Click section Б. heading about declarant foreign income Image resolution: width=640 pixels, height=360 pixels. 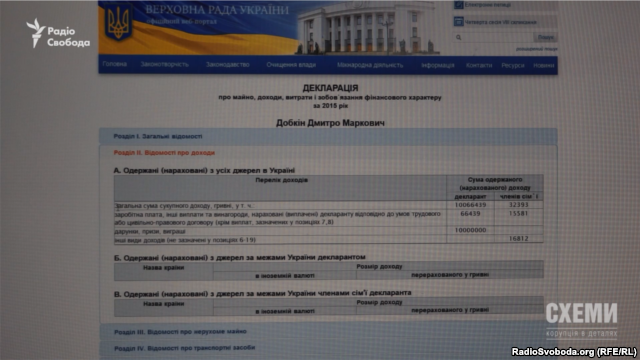point(240,258)
